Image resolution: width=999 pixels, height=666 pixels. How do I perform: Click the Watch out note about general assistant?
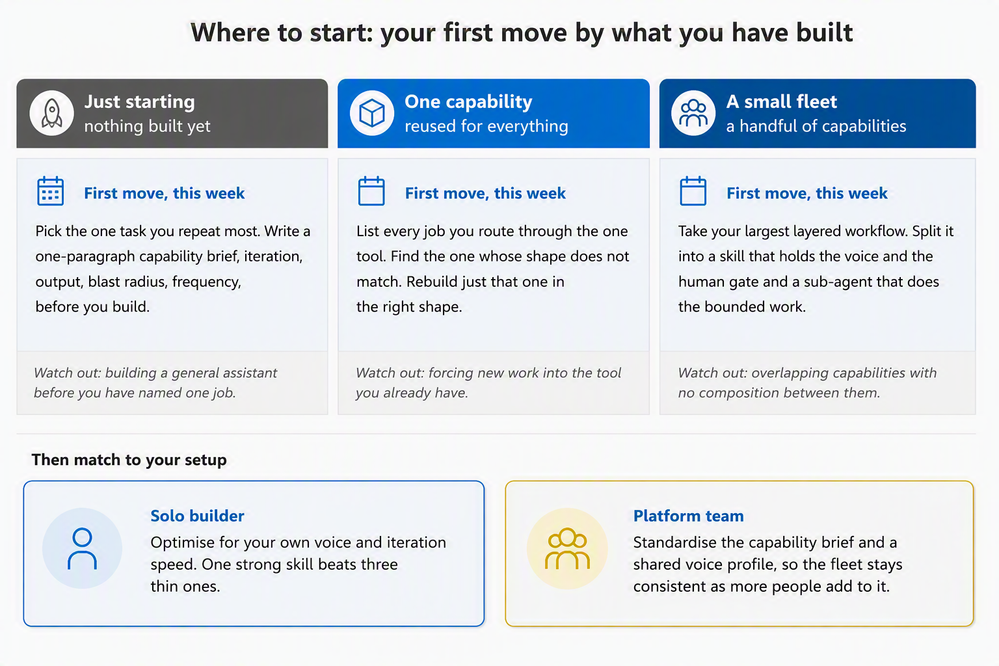coord(155,382)
